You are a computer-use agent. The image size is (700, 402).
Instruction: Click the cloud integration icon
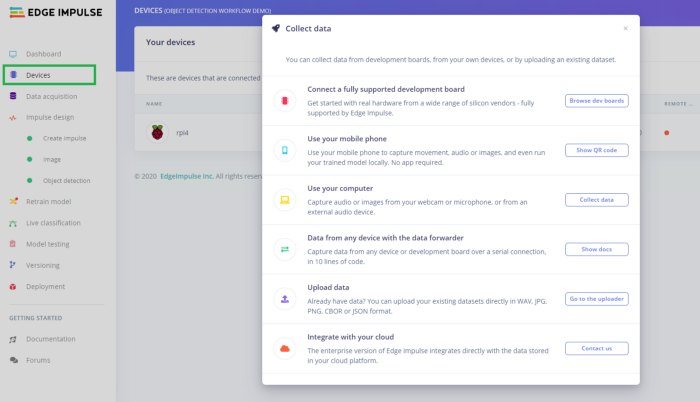click(x=285, y=348)
